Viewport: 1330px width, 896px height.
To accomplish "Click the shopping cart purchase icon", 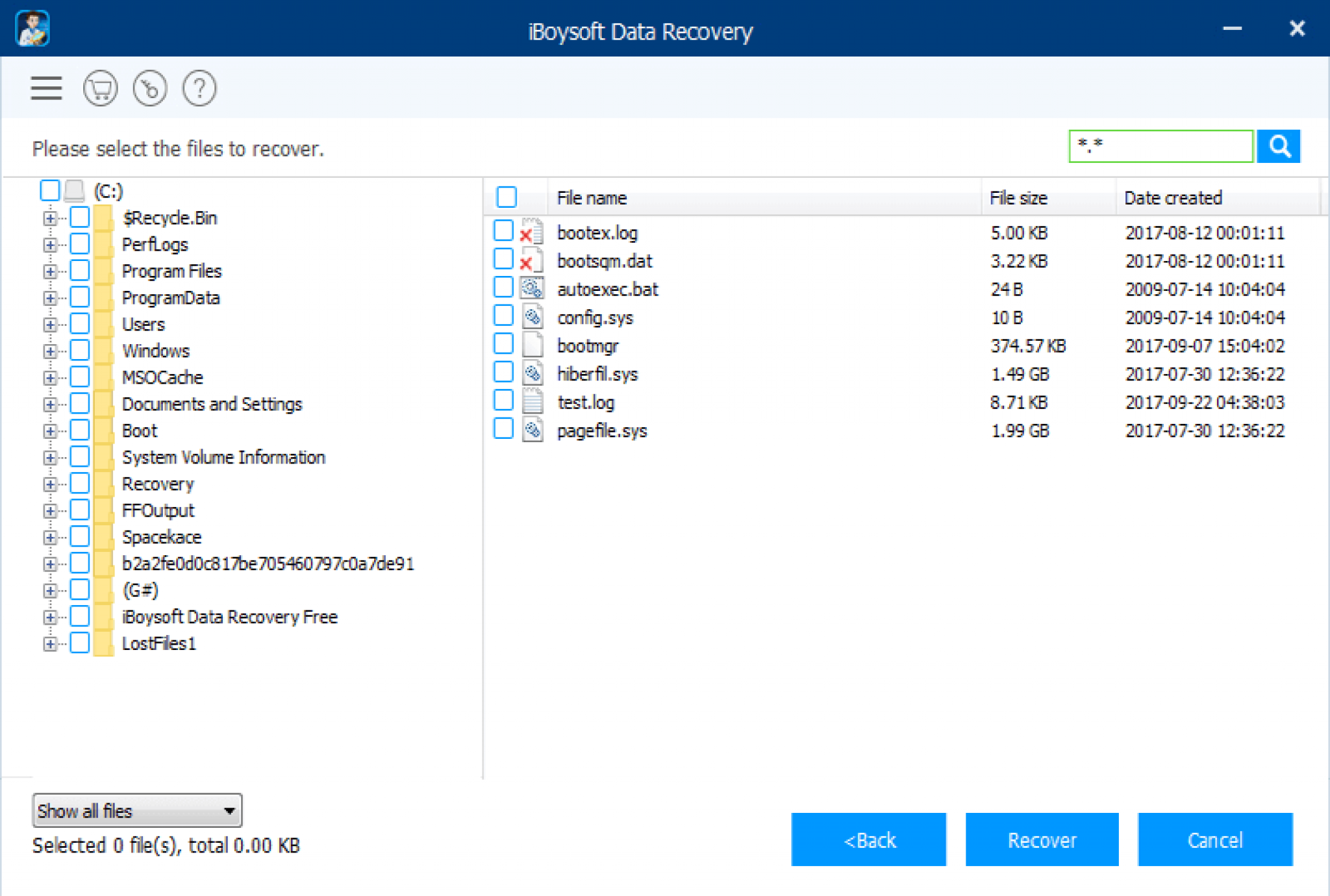I will pyautogui.click(x=100, y=88).
